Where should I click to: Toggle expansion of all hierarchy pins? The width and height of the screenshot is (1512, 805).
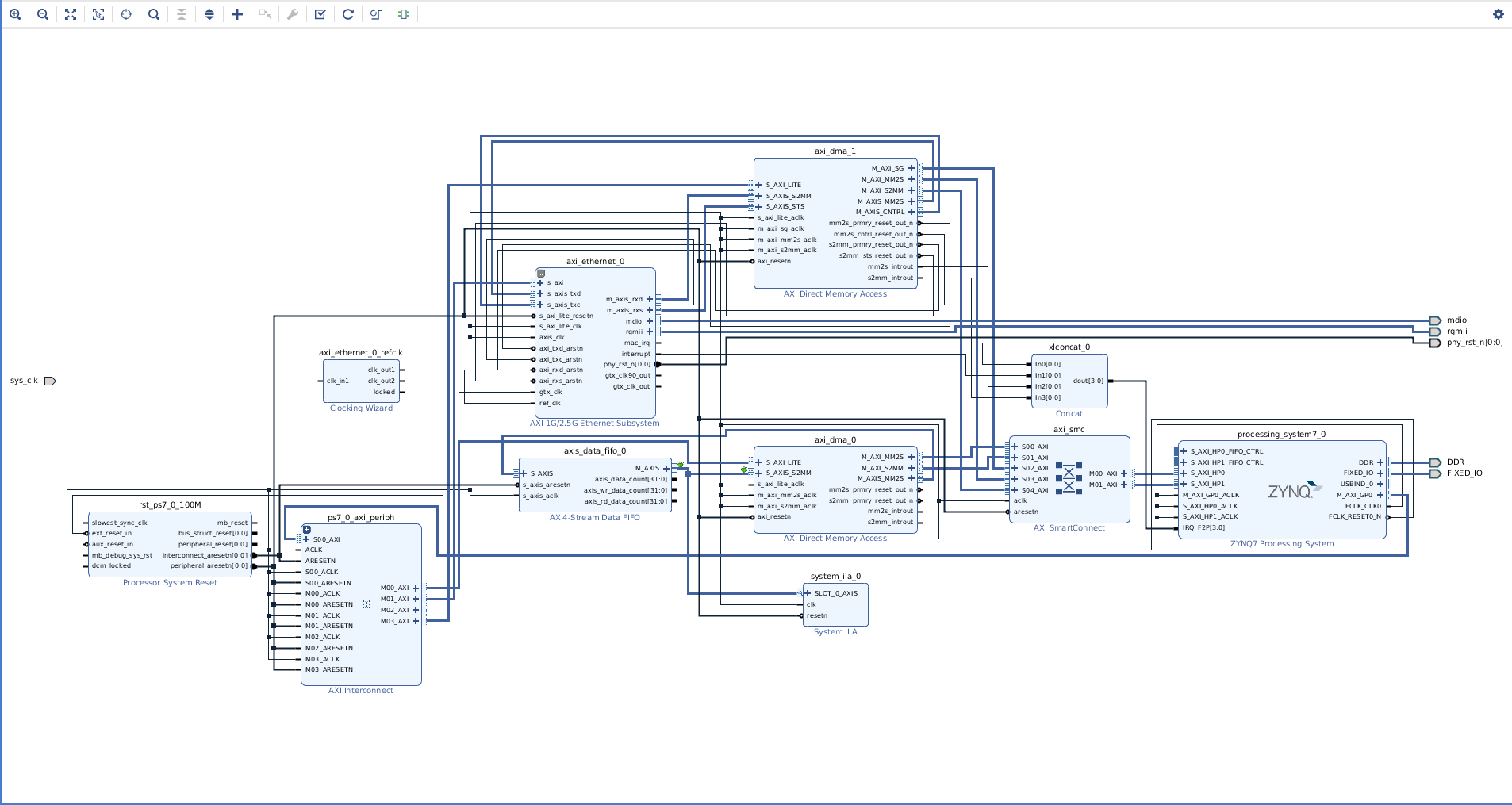(209, 13)
